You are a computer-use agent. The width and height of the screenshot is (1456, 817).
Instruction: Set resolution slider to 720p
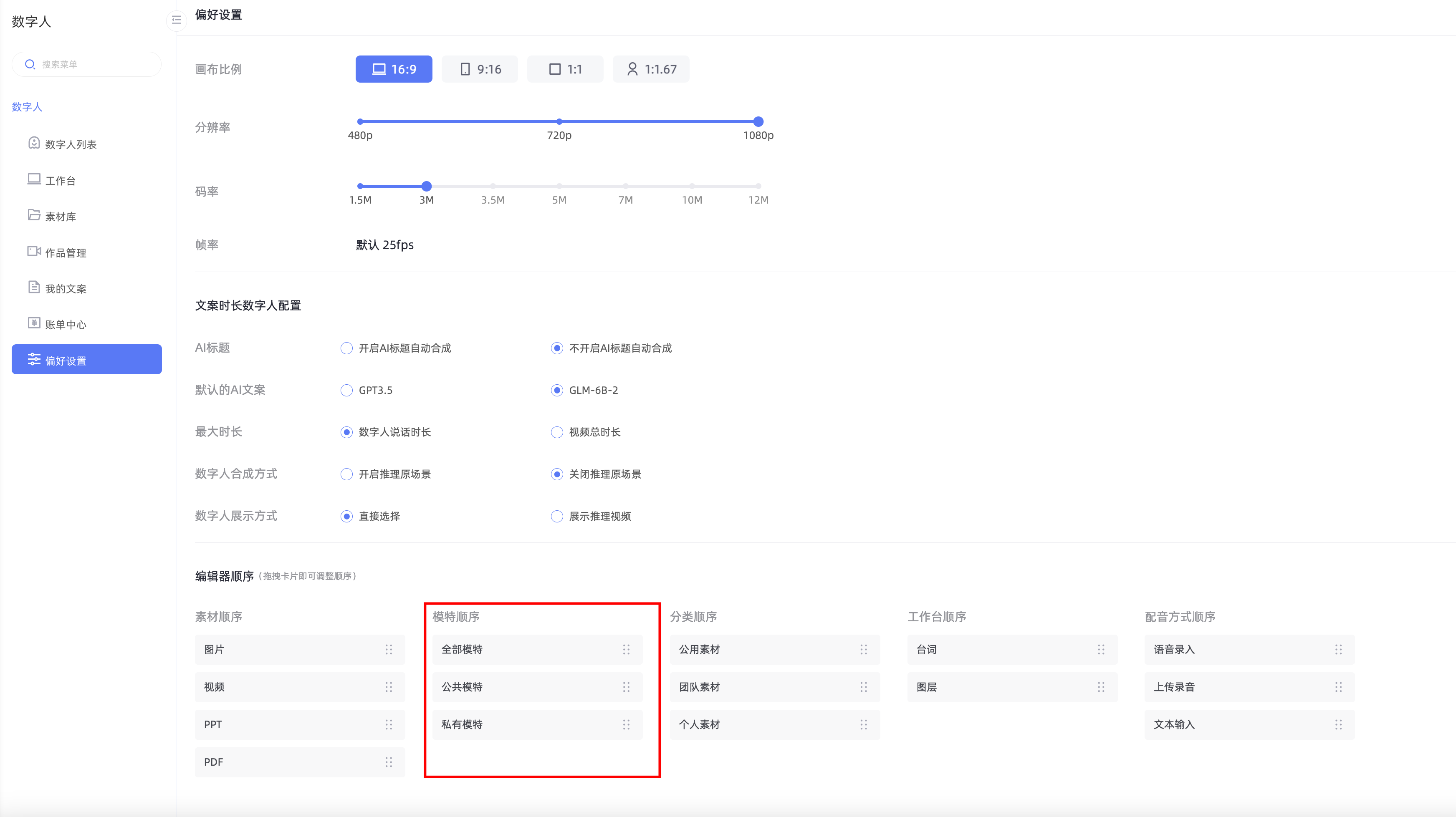tap(559, 121)
